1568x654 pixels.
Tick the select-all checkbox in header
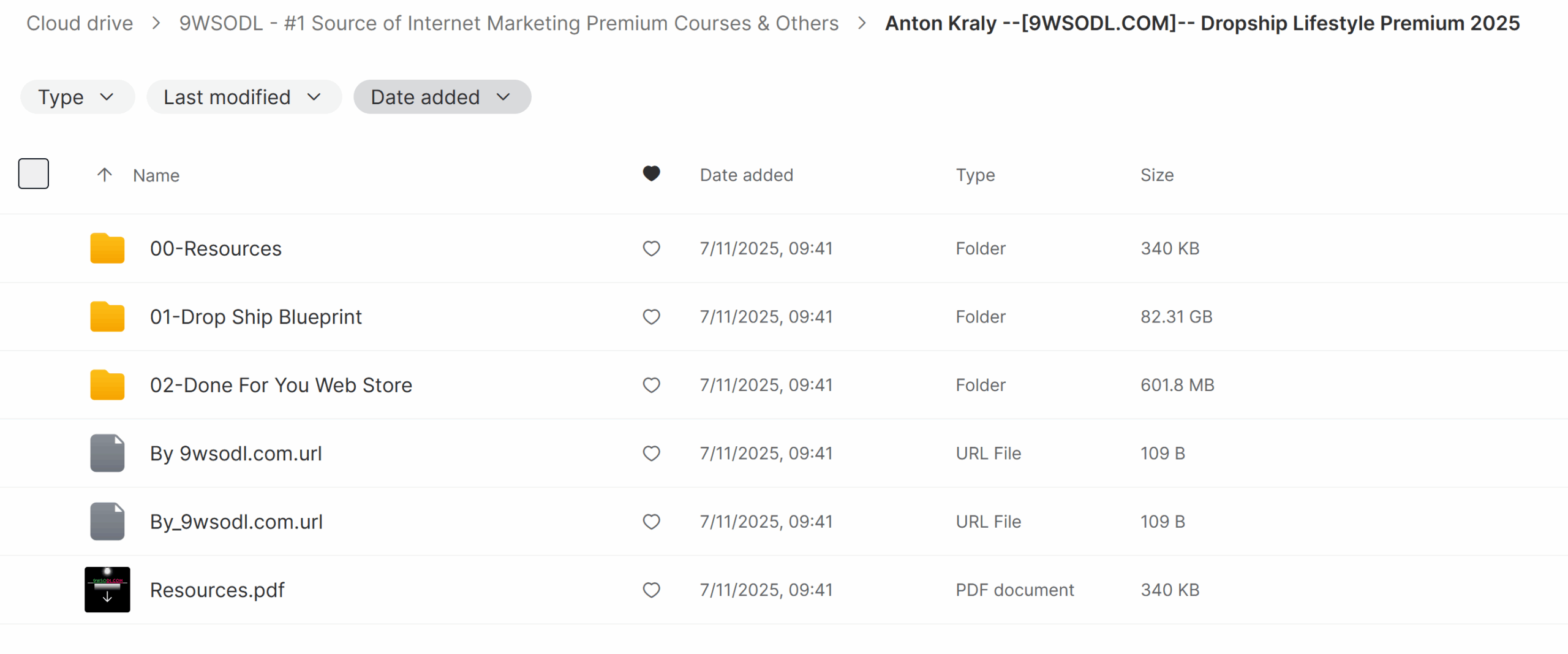34,173
